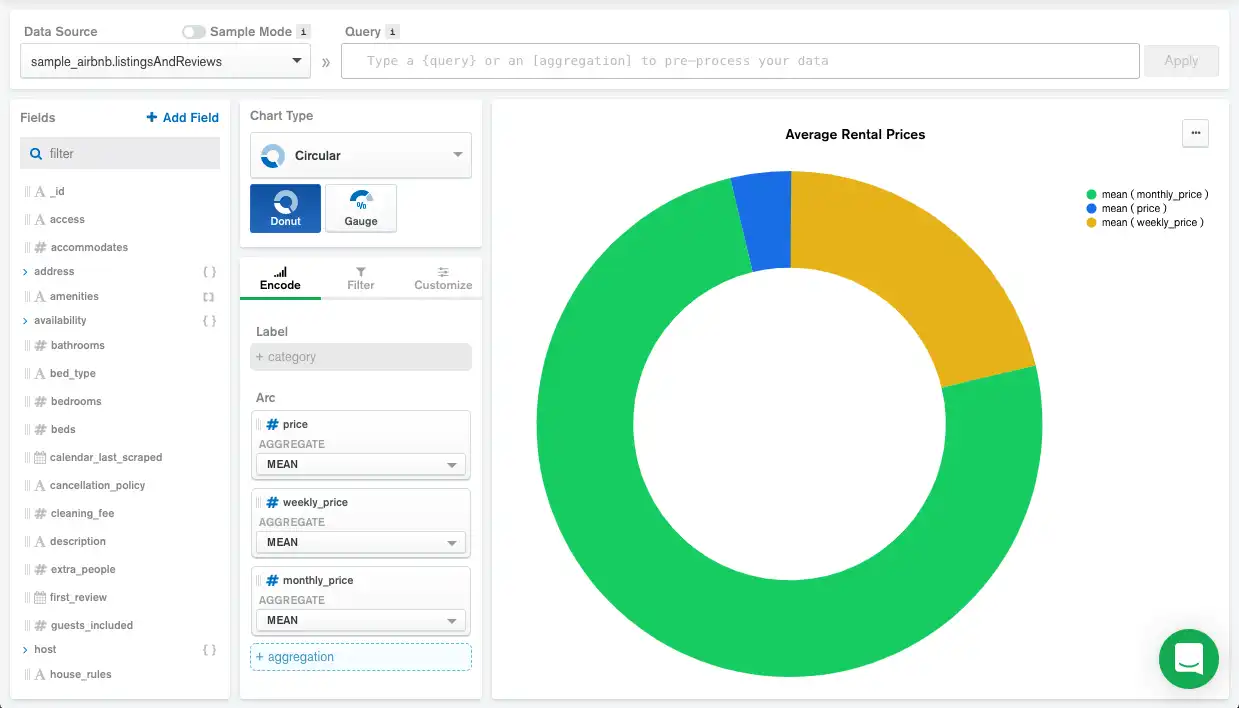Select the Donut chart type
Viewport: 1239px width, 708px height.
pos(285,207)
